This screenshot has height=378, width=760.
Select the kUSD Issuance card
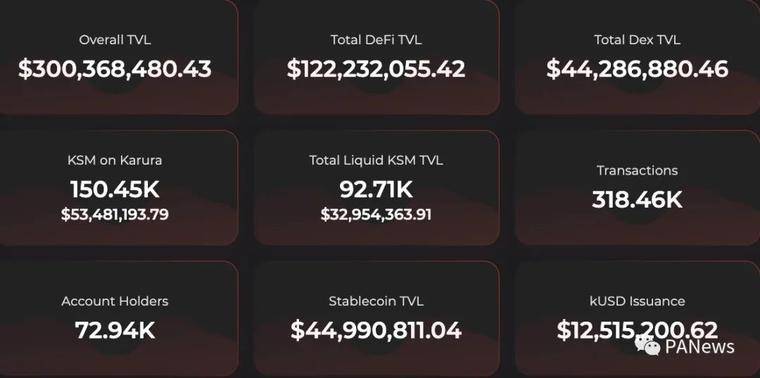(x=637, y=319)
